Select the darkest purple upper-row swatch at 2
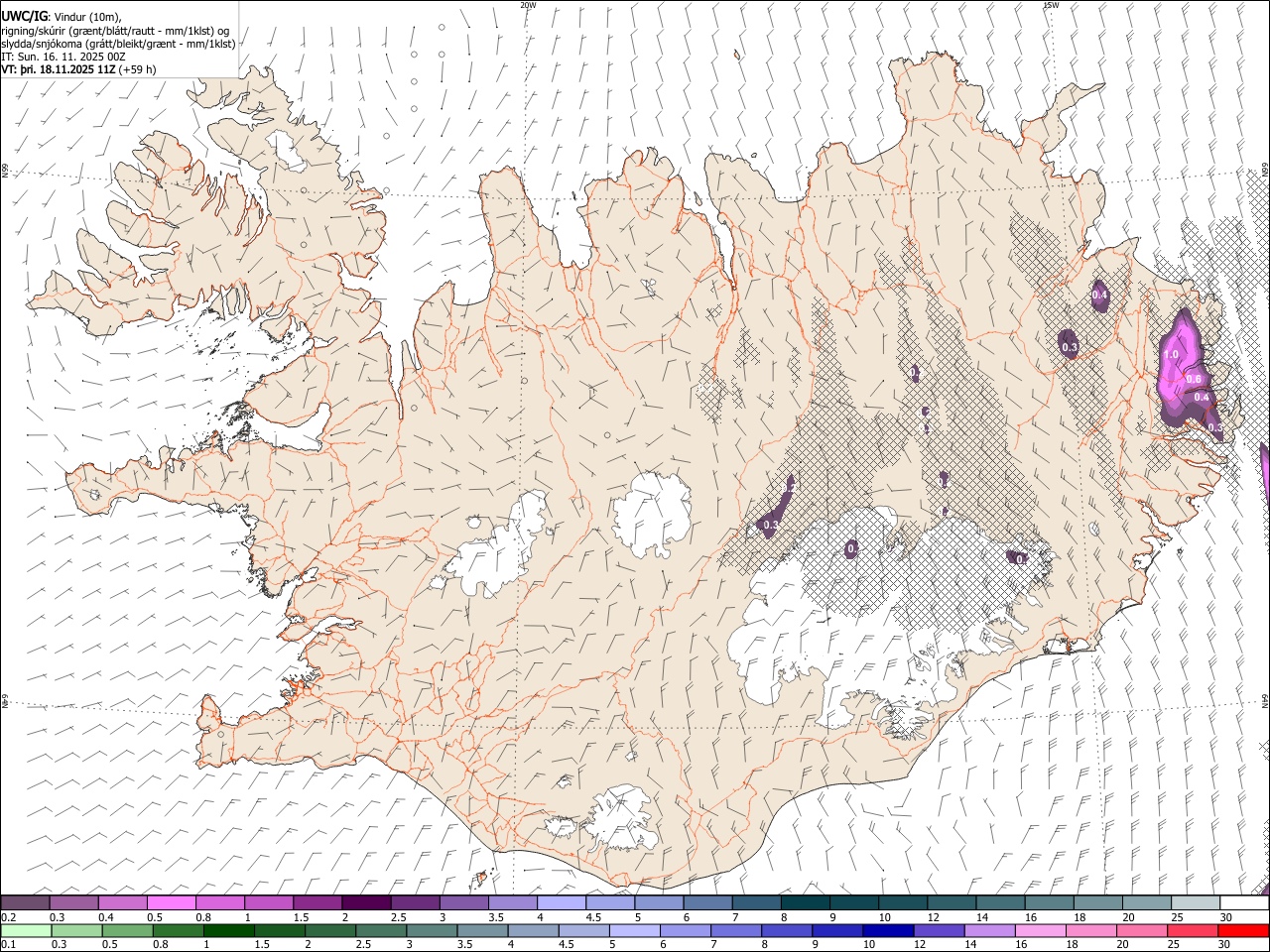Viewport: 1270px width, 952px height. click(366, 902)
